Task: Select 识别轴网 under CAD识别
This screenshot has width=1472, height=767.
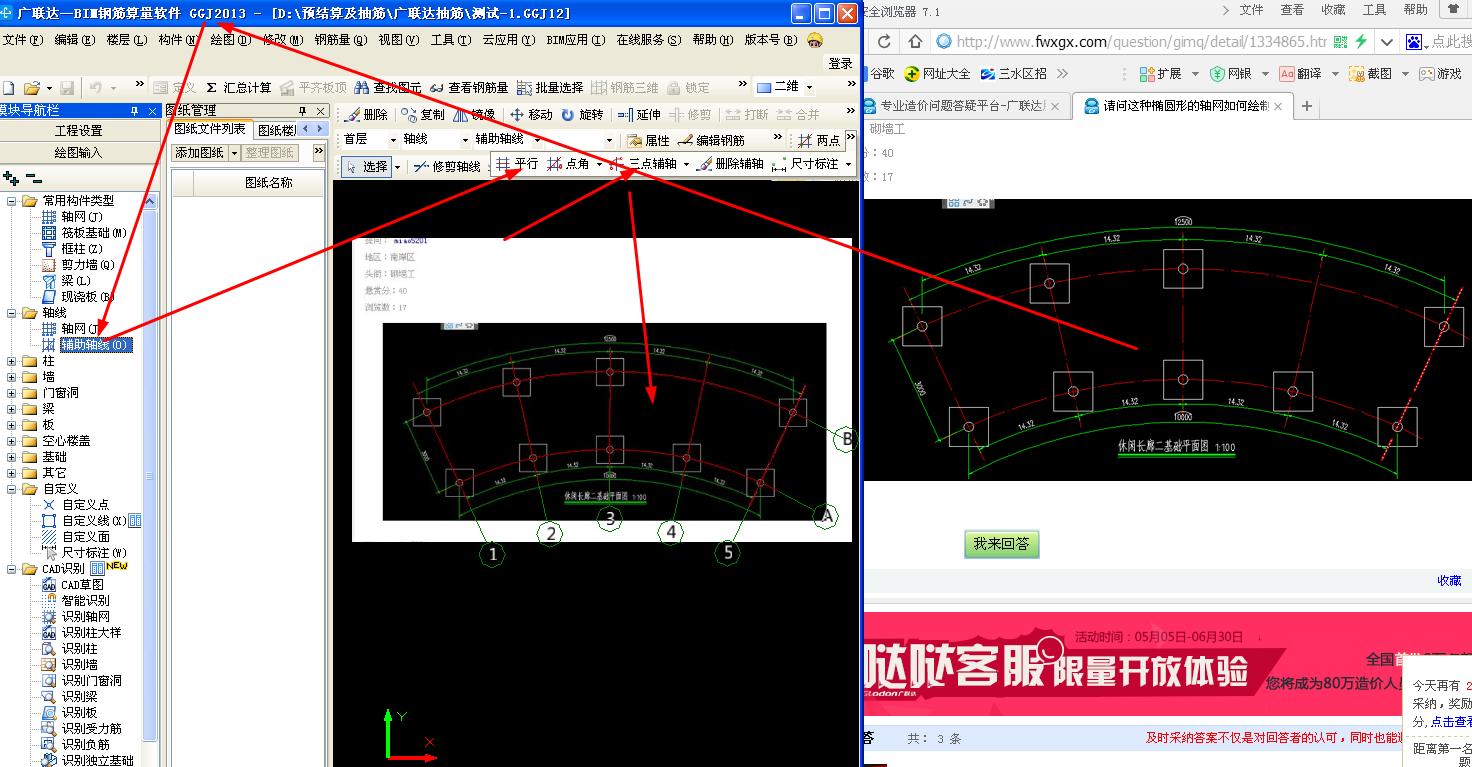Action: point(85,617)
